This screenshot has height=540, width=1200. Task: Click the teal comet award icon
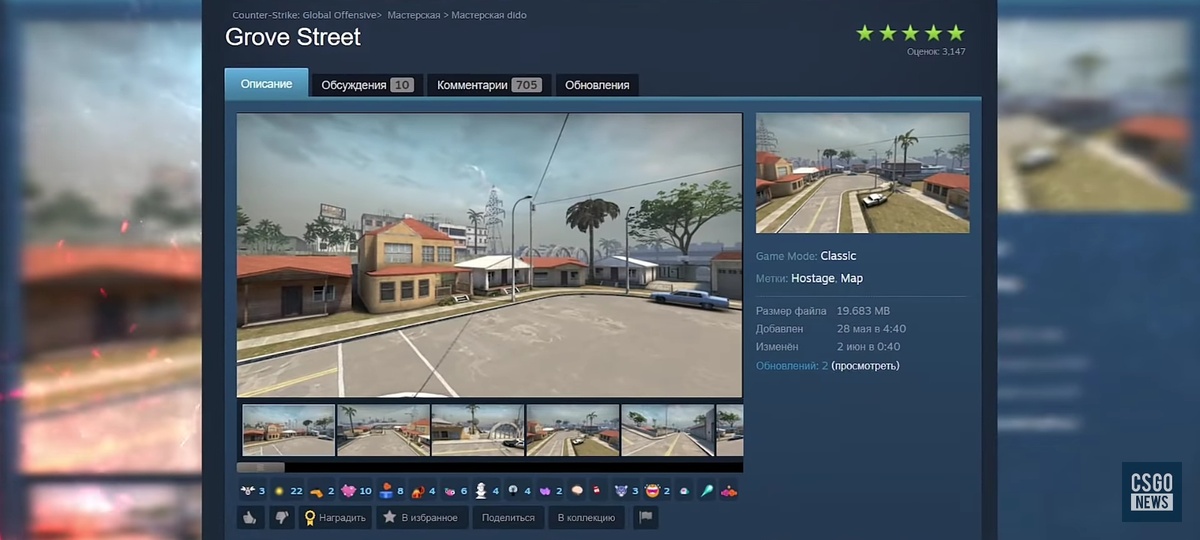tap(707, 490)
